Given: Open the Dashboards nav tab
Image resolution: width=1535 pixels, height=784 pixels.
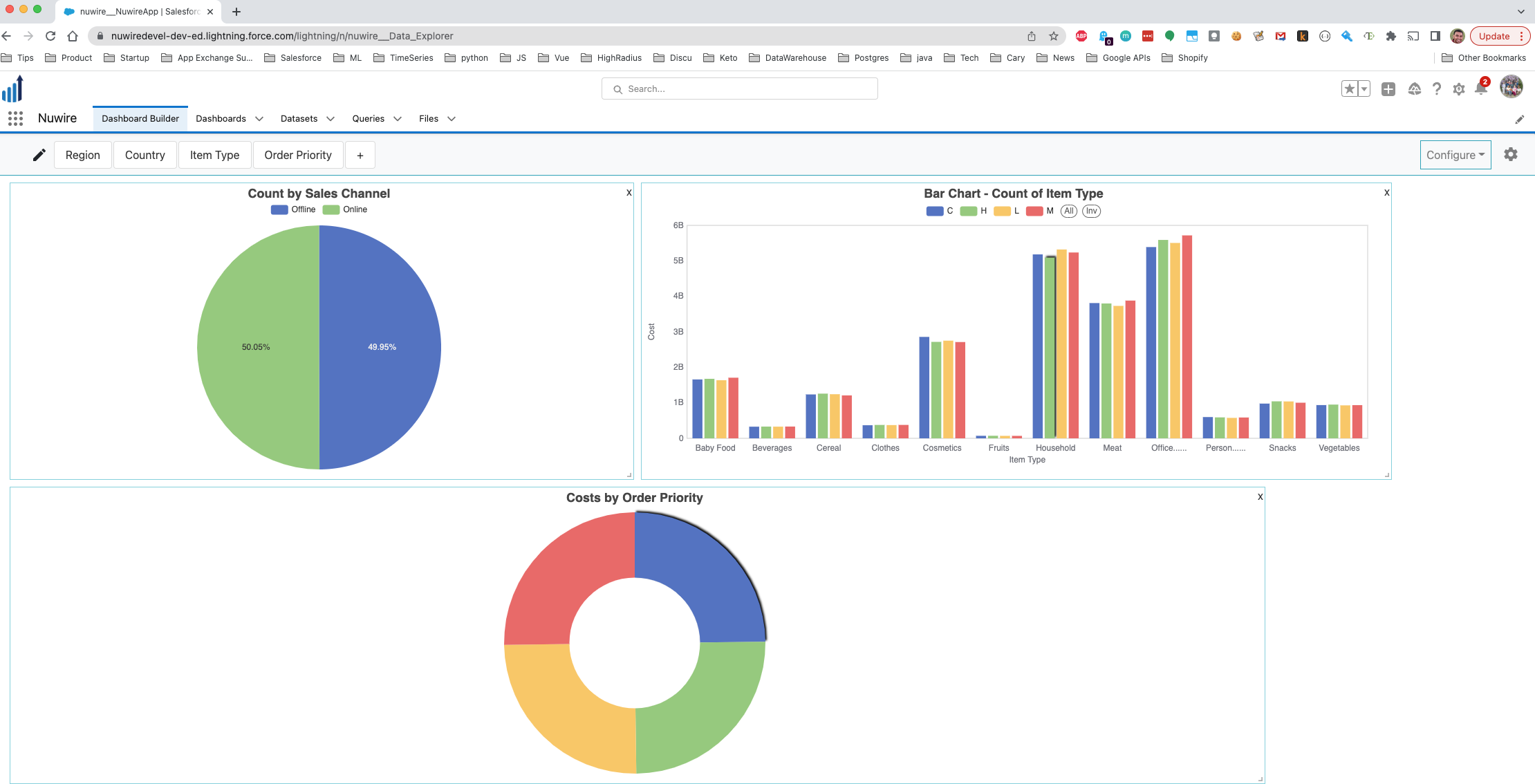Looking at the screenshot, I should 221,119.
